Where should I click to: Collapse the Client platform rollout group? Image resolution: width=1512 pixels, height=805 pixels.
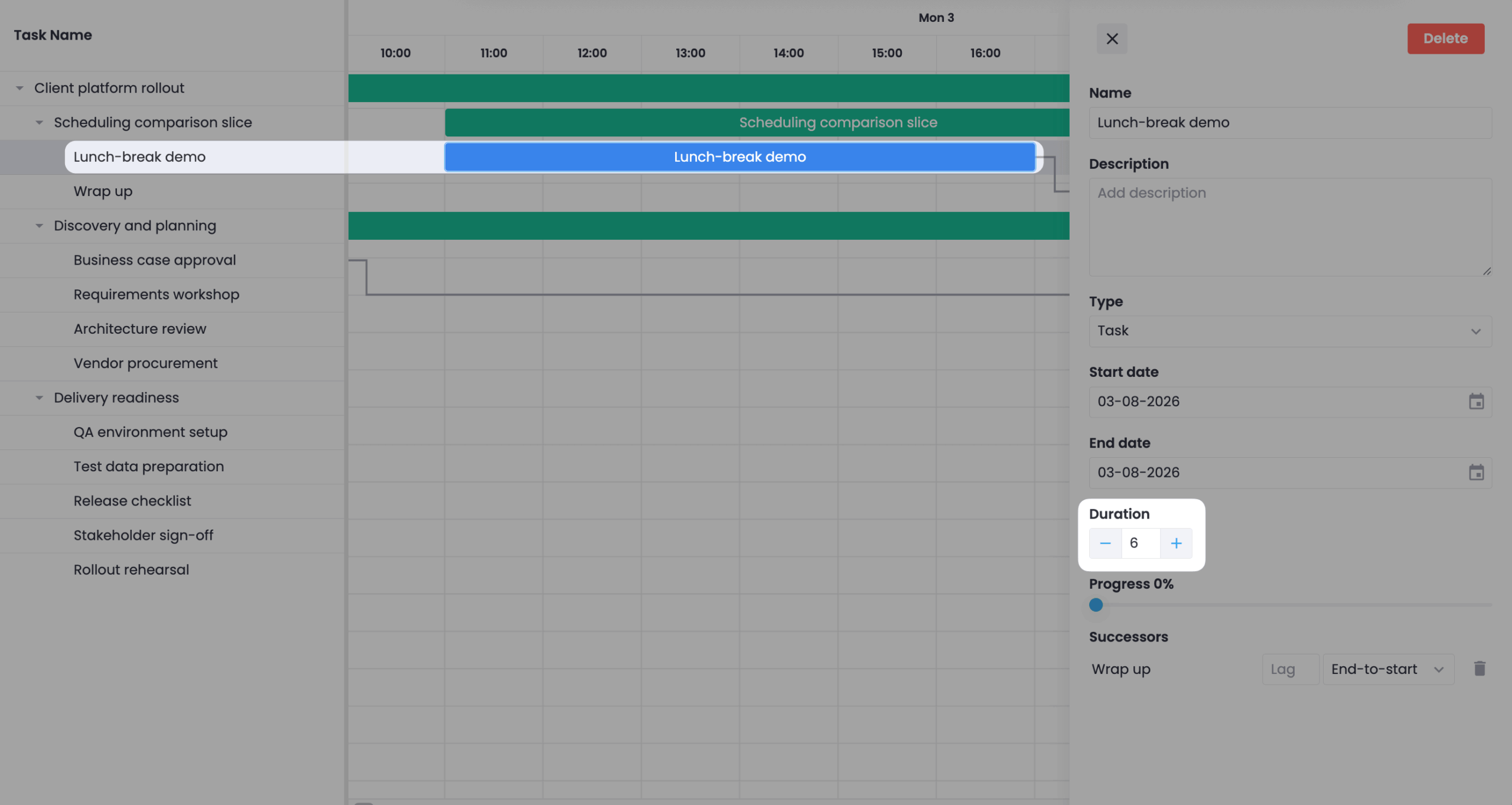[x=19, y=88]
